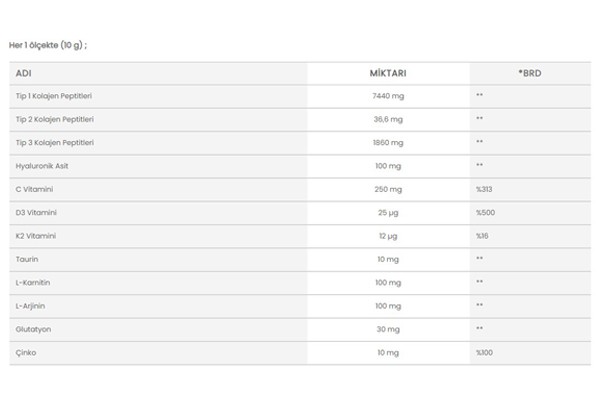Click the MİKTARI column header

coord(387,73)
